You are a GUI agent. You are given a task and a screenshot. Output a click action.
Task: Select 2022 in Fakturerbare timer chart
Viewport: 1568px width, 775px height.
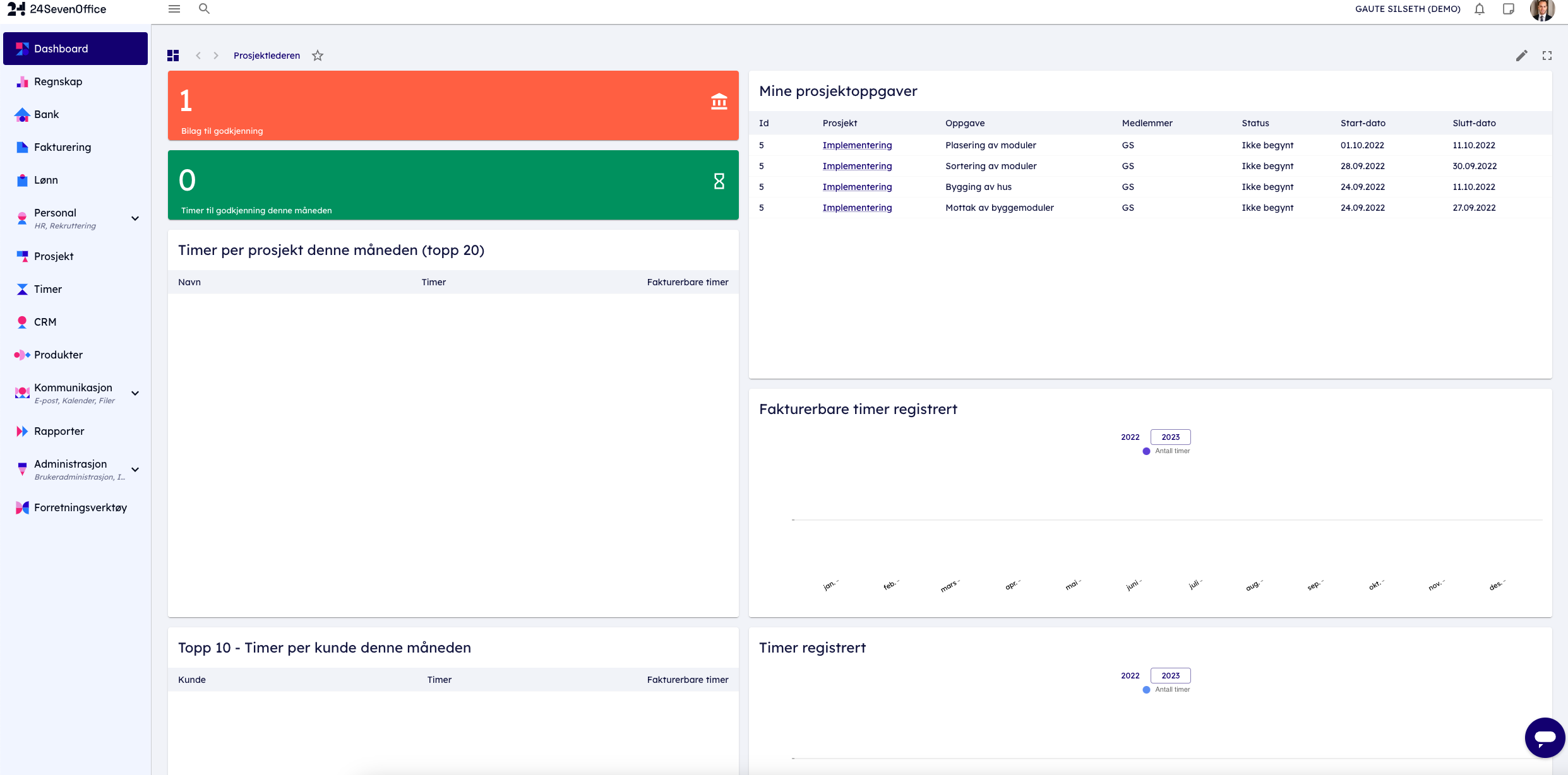point(1130,437)
